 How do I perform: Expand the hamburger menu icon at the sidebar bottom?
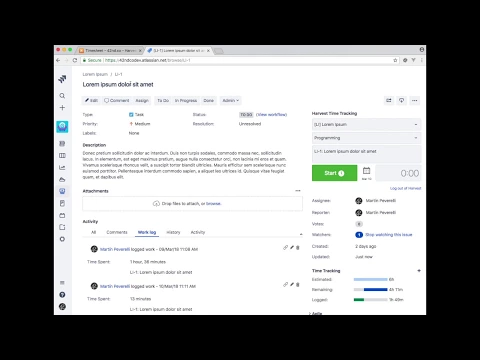click(62, 283)
